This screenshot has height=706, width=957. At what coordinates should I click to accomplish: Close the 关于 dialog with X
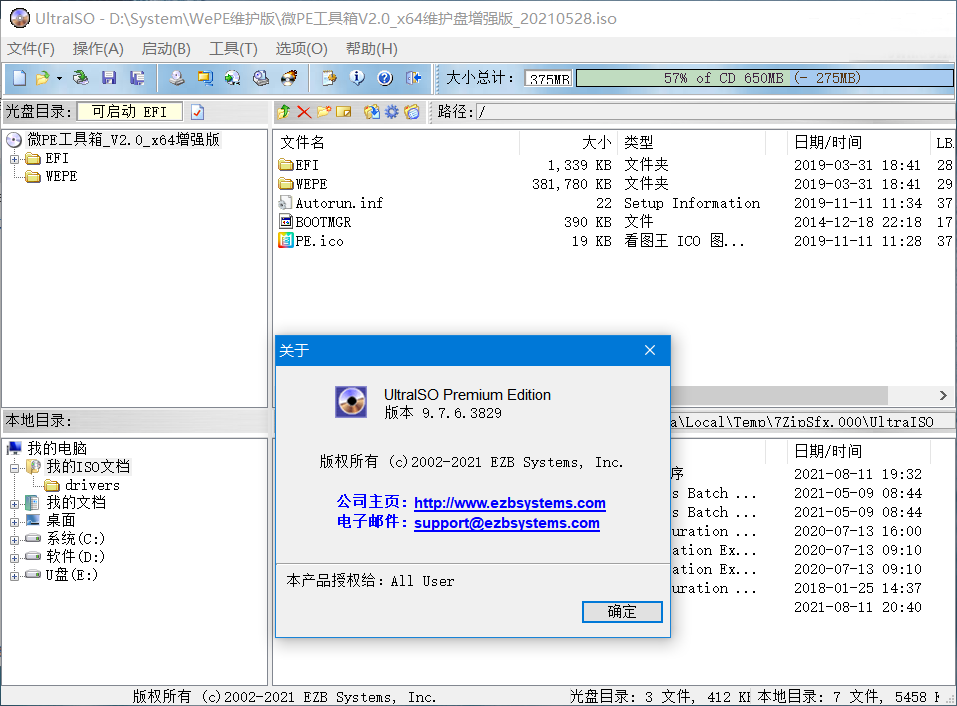(650, 350)
